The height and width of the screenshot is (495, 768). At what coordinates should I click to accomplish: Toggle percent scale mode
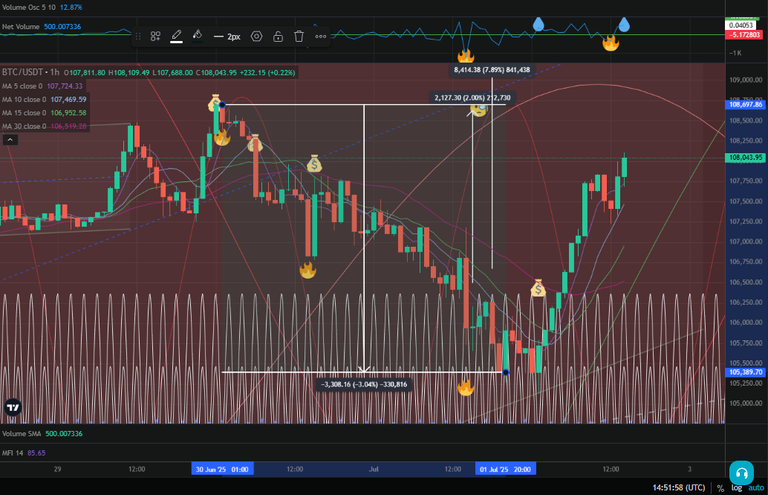click(720, 488)
